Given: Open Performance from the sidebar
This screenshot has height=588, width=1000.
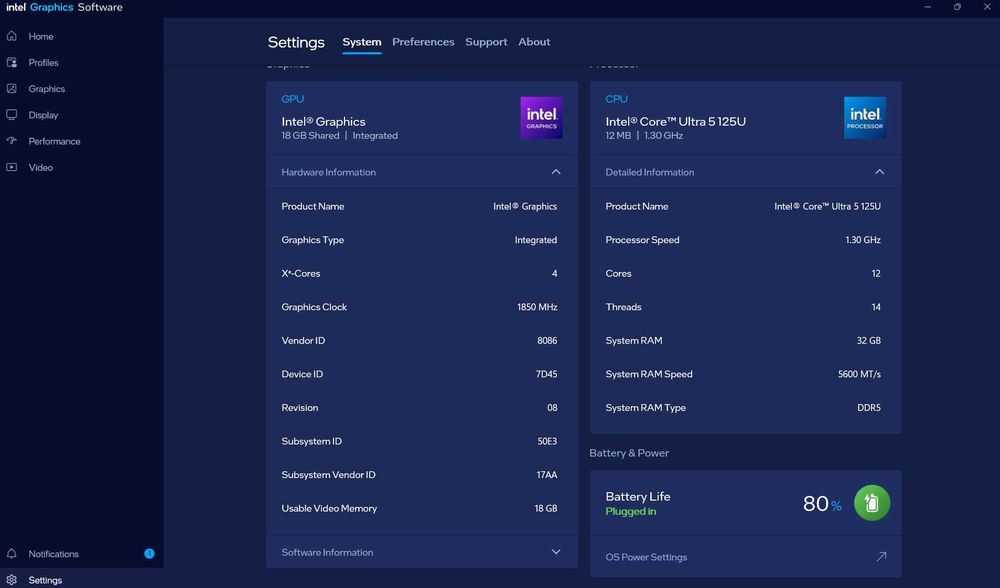Looking at the screenshot, I should (x=54, y=141).
